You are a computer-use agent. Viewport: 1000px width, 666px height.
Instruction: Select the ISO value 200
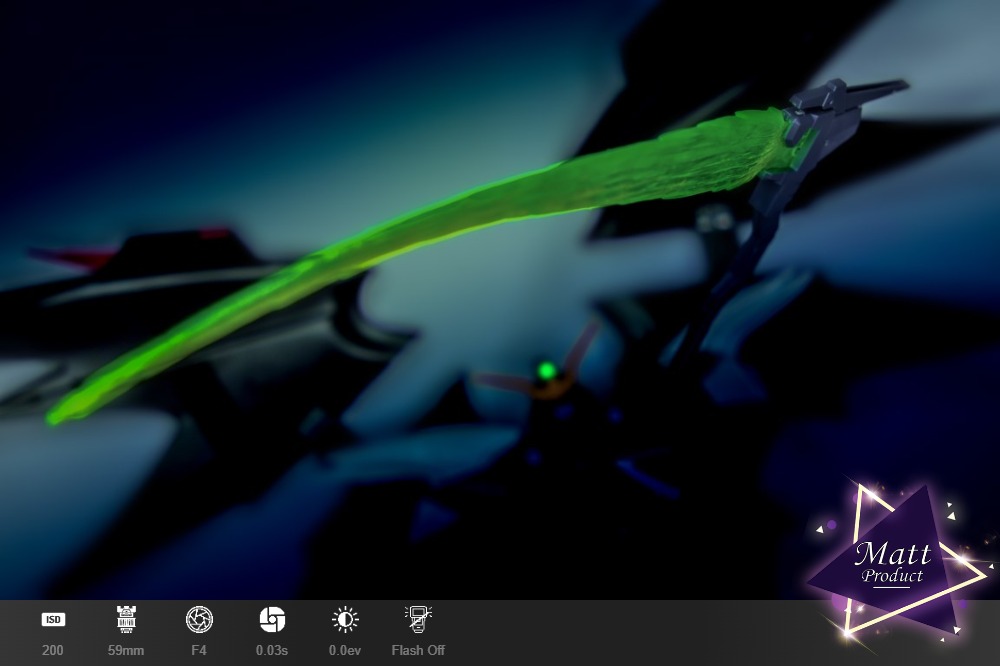(53, 651)
